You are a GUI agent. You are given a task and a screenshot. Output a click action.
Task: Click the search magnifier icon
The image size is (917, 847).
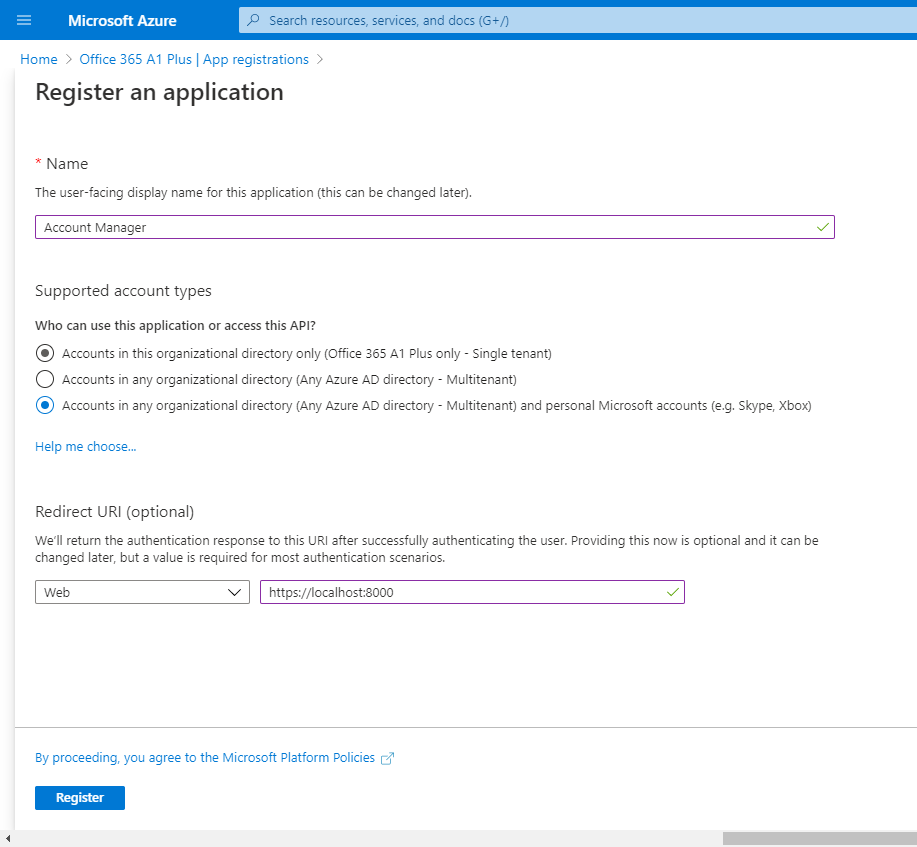point(253,20)
